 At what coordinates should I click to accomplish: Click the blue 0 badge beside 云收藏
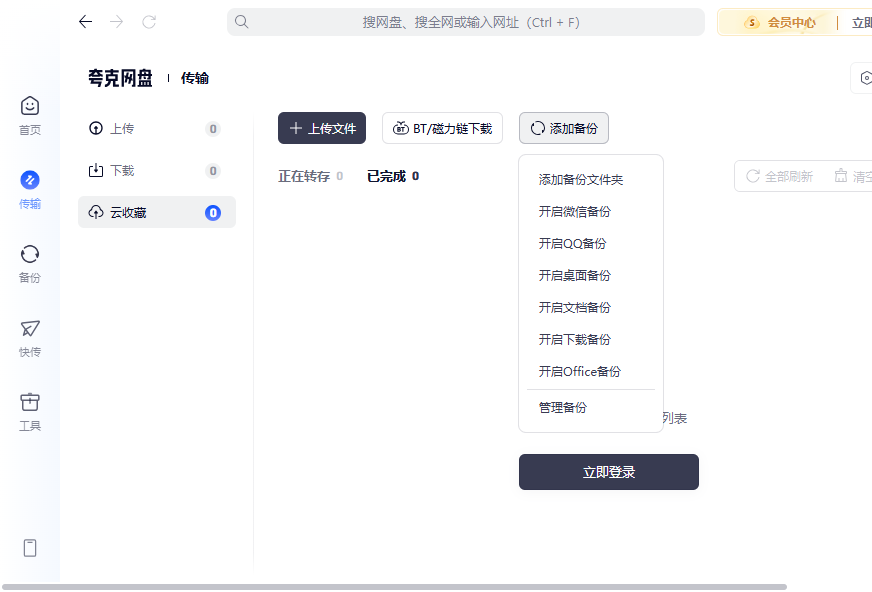212,212
